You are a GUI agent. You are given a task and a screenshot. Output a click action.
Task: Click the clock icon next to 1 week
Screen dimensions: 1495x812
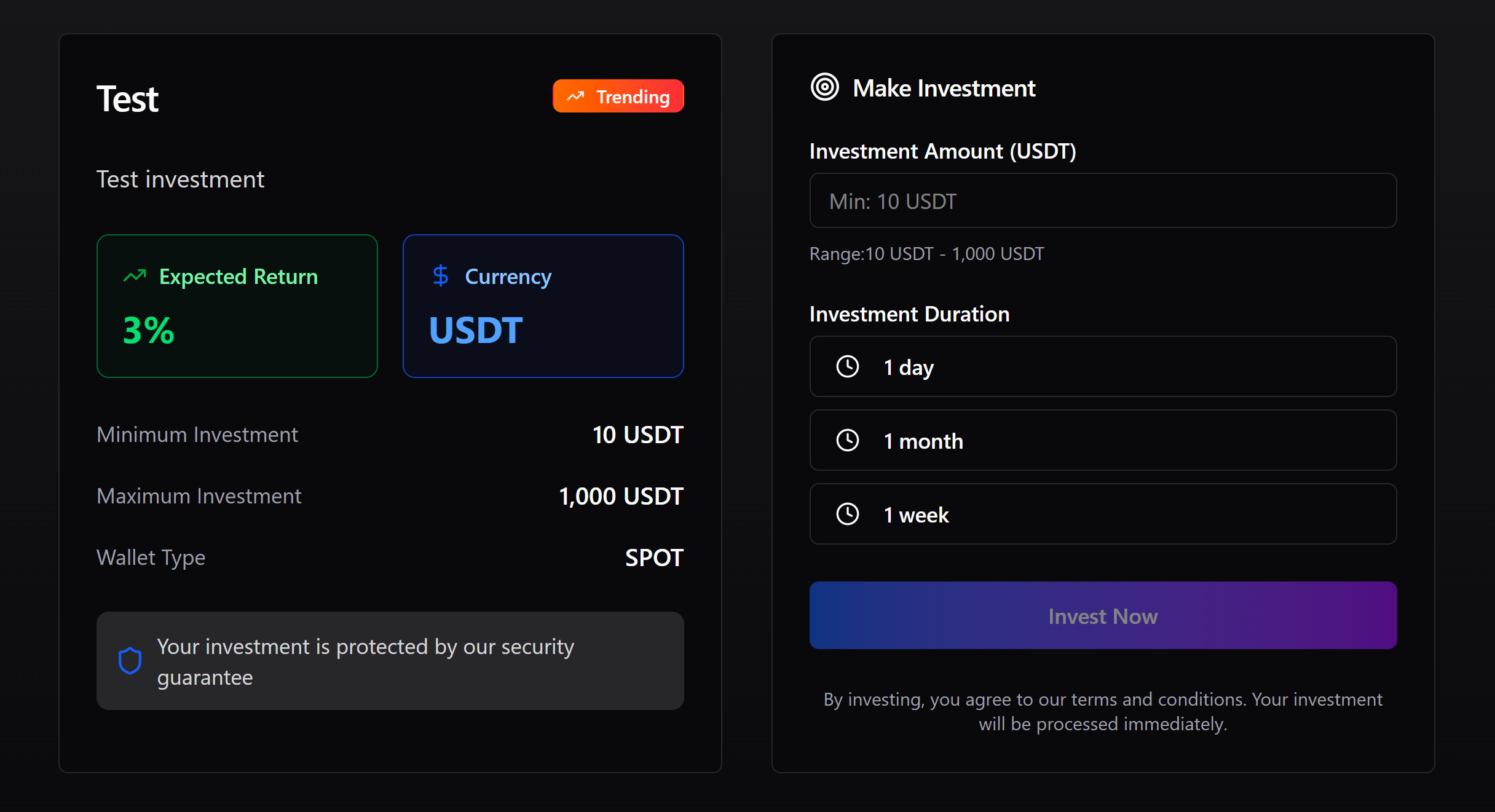[x=847, y=514]
